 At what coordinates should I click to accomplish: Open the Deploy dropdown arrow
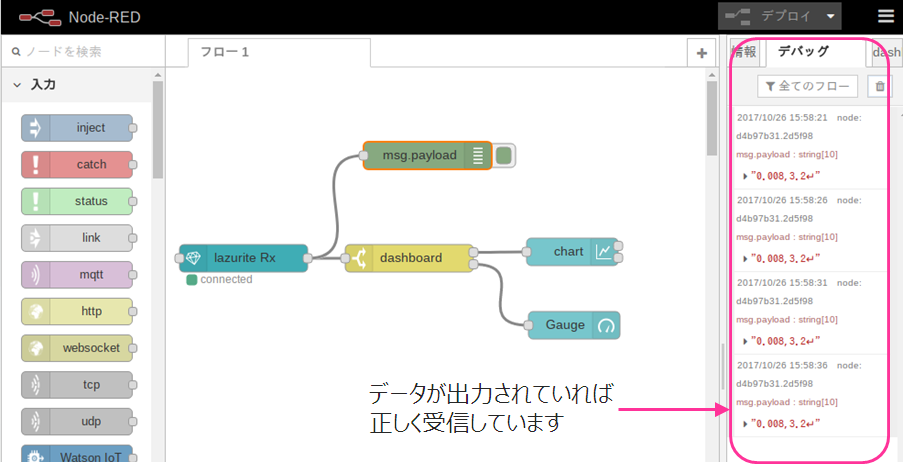coord(830,16)
